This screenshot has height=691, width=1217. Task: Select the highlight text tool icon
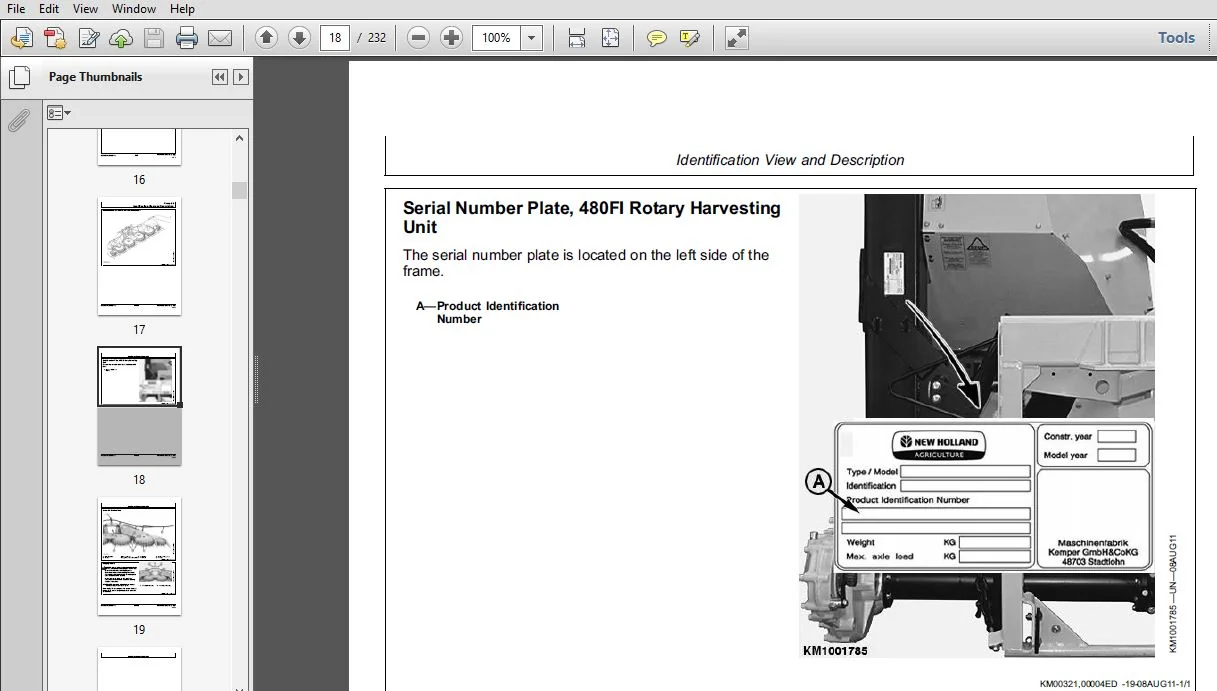690,38
